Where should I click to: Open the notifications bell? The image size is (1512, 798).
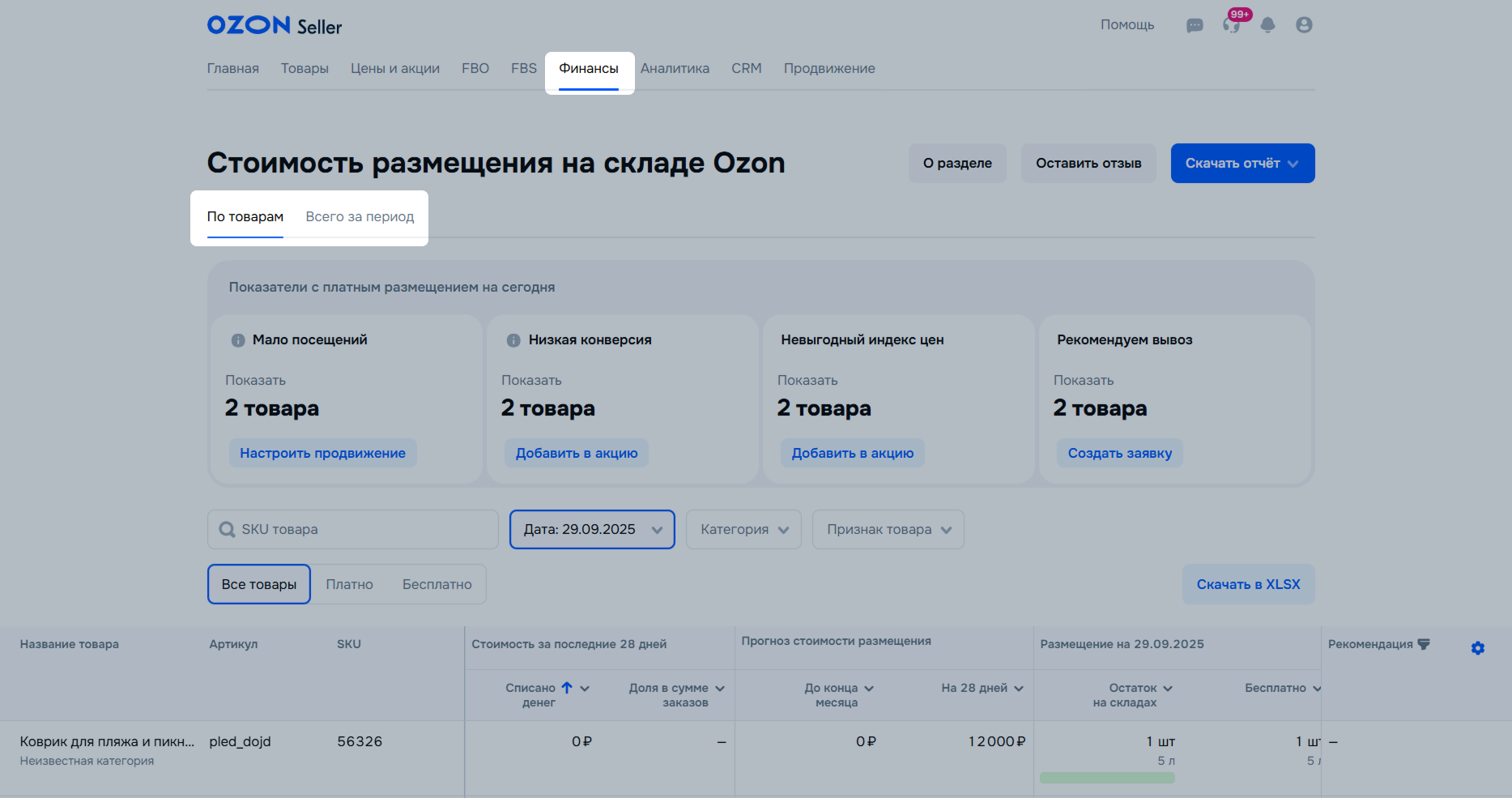(1267, 25)
